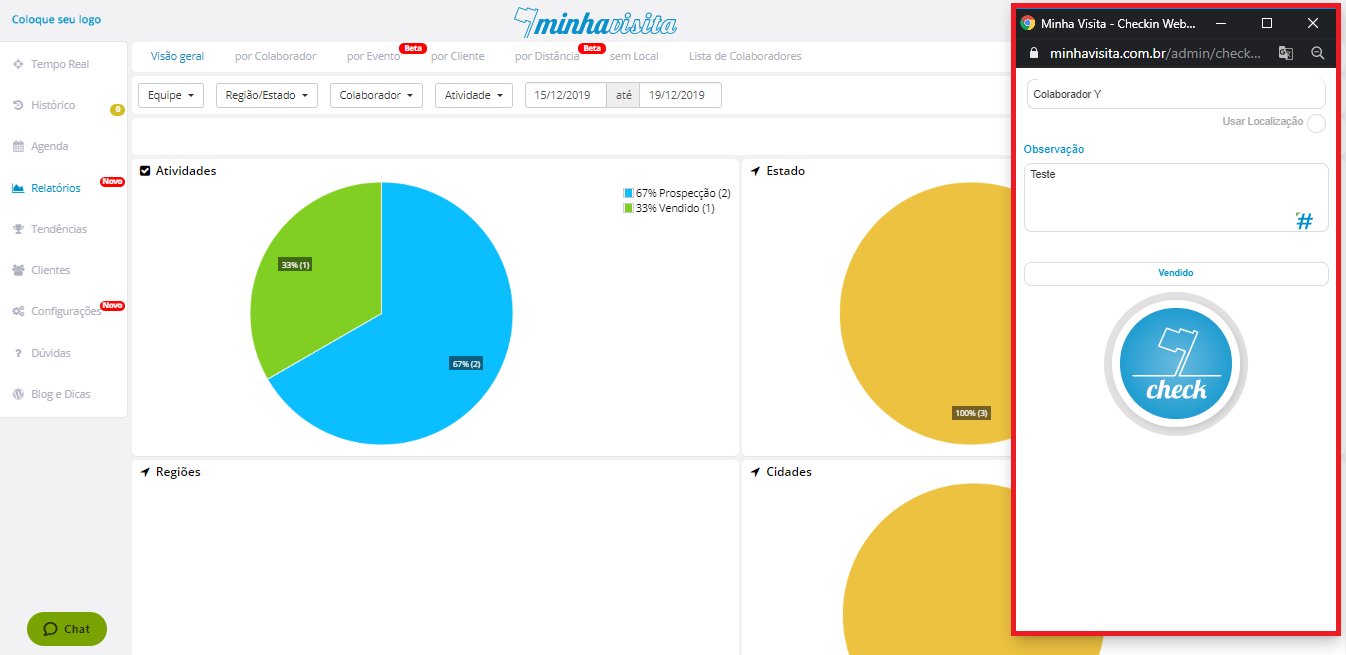Click the zoom icon in the address bar
The height and width of the screenshot is (655, 1346).
pyautogui.click(x=1317, y=53)
